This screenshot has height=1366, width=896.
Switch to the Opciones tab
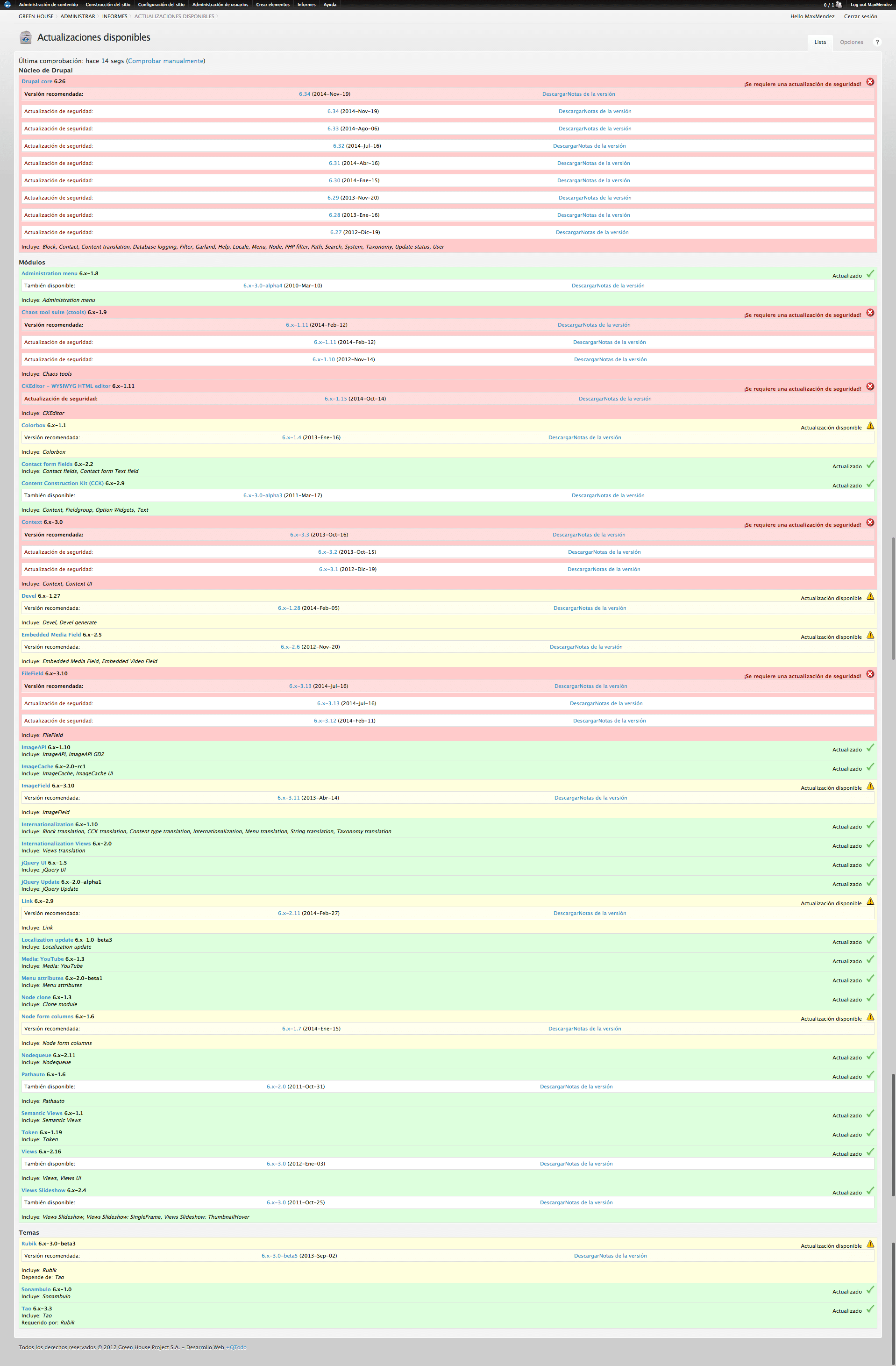(851, 43)
